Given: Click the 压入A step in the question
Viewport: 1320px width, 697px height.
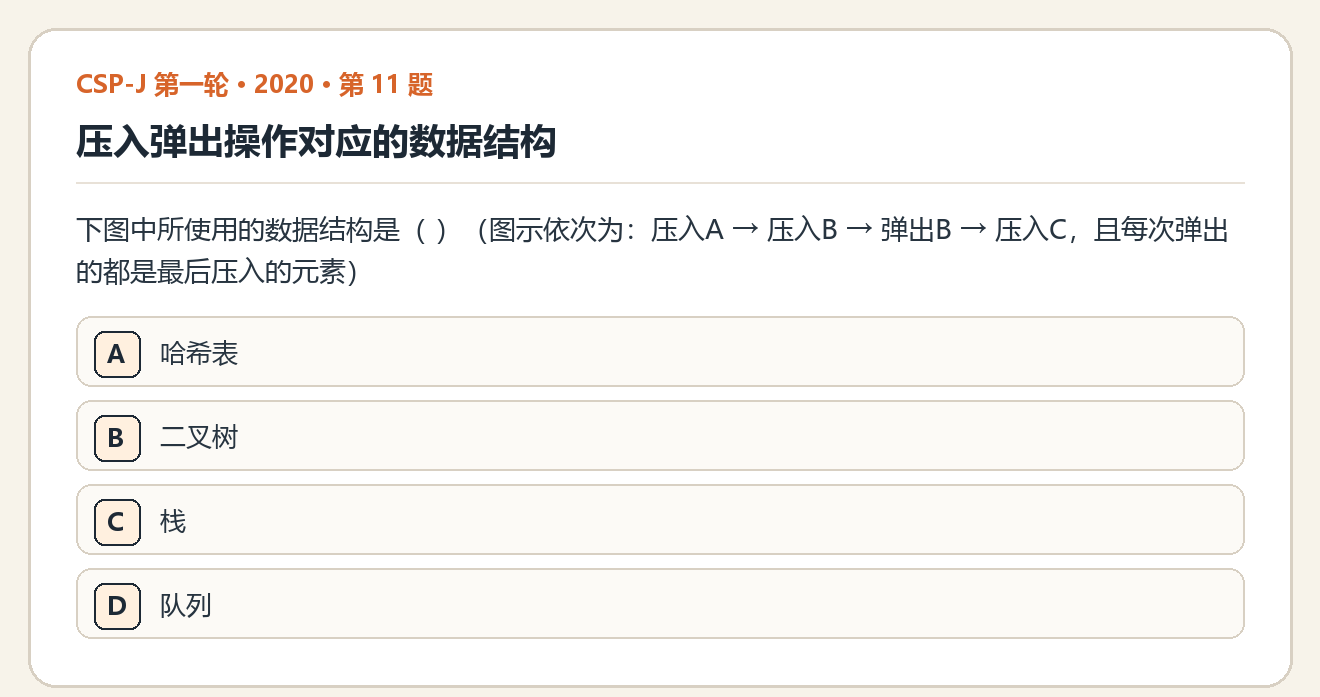Looking at the screenshot, I should click(x=687, y=231).
